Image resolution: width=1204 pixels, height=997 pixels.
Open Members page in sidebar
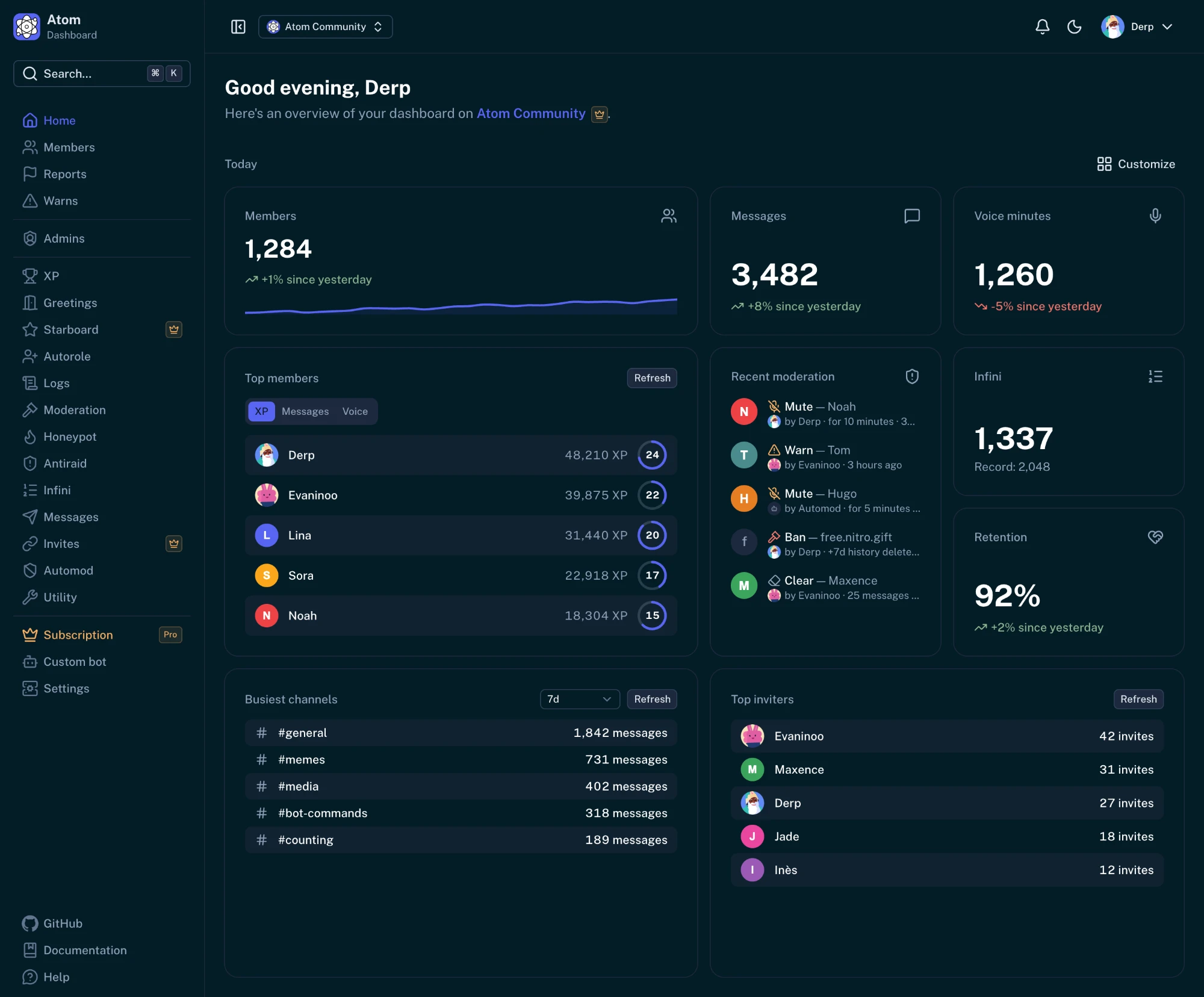pos(102,147)
